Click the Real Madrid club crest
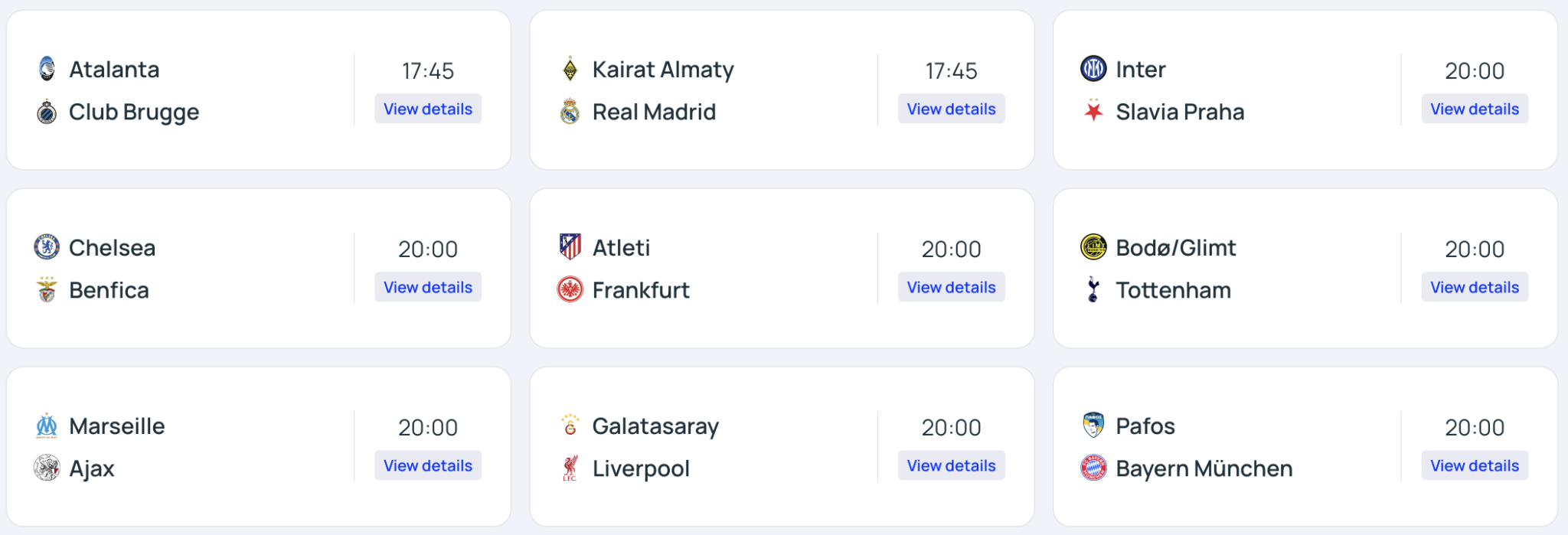 [570, 112]
